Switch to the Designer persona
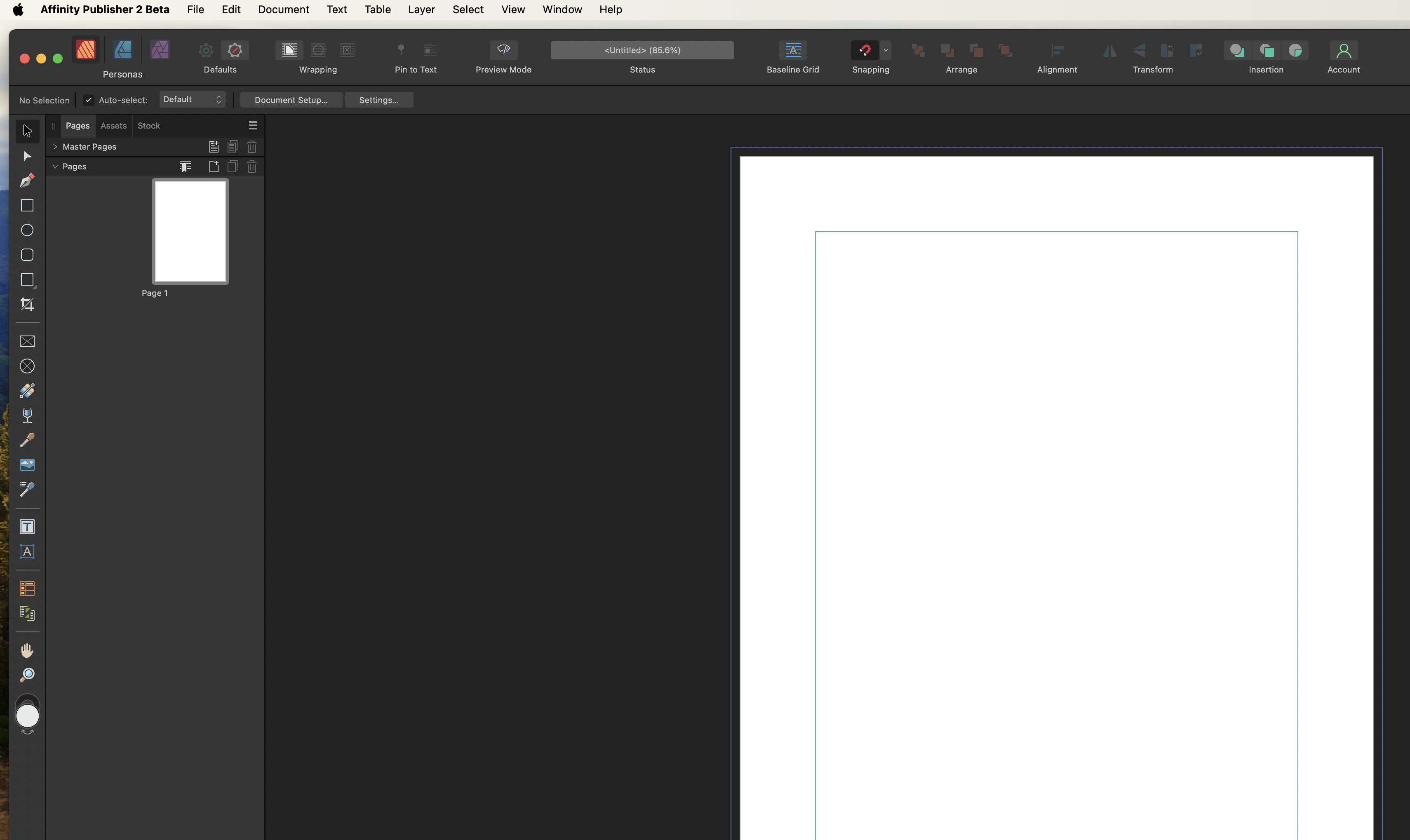 click(123, 50)
